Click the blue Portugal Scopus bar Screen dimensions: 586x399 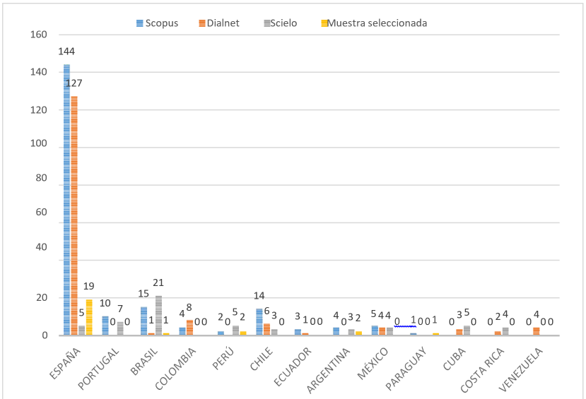[x=105, y=326]
